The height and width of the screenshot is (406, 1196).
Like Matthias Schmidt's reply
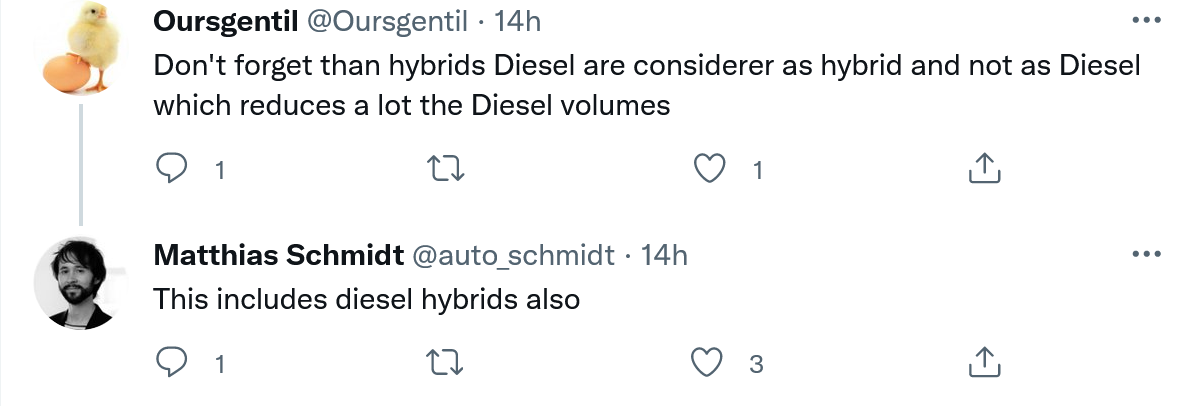point(710,361)
